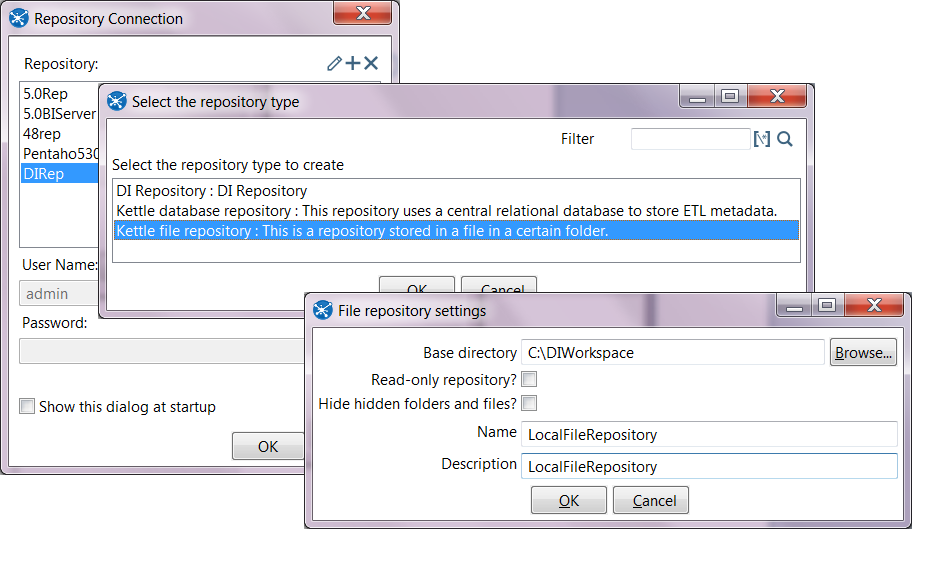Enable the Read-only repository checkbox

click(x=530, y=379)
